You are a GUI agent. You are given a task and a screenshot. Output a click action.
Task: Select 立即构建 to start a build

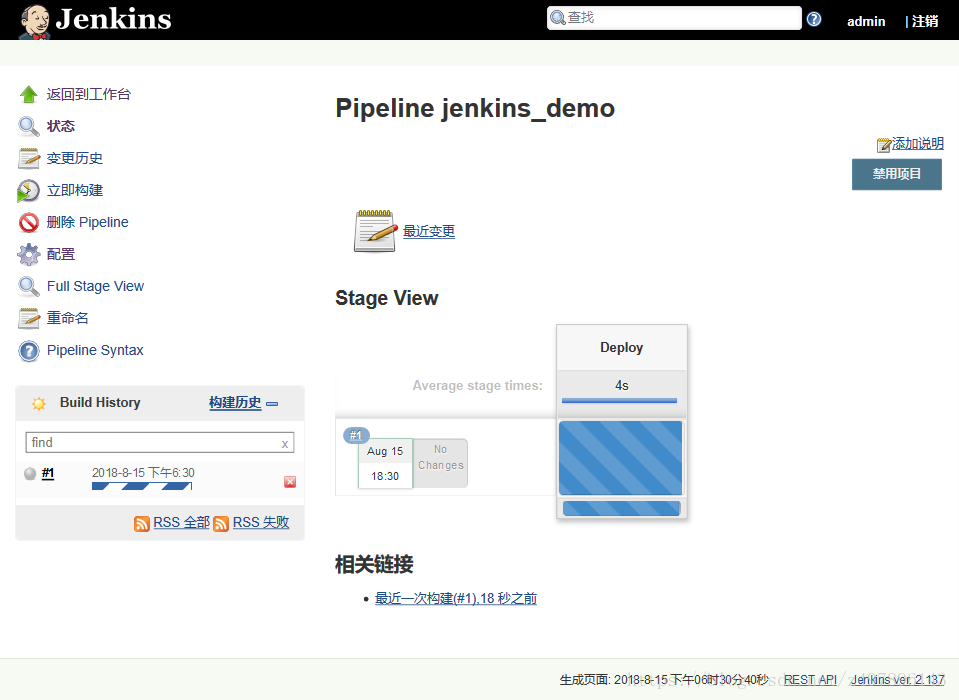click(75, 190)
